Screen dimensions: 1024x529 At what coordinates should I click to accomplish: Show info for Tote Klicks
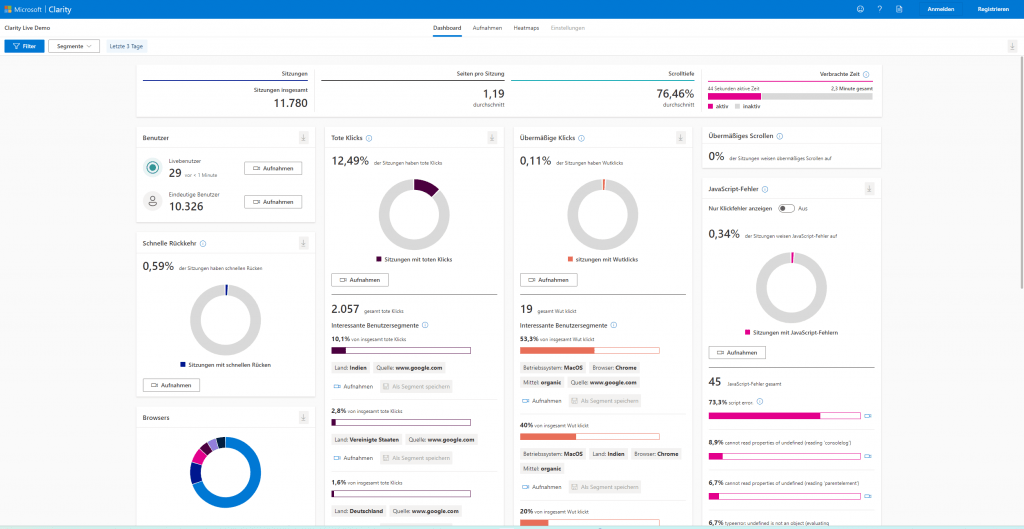pyautogui.click(x=369, y=138)
